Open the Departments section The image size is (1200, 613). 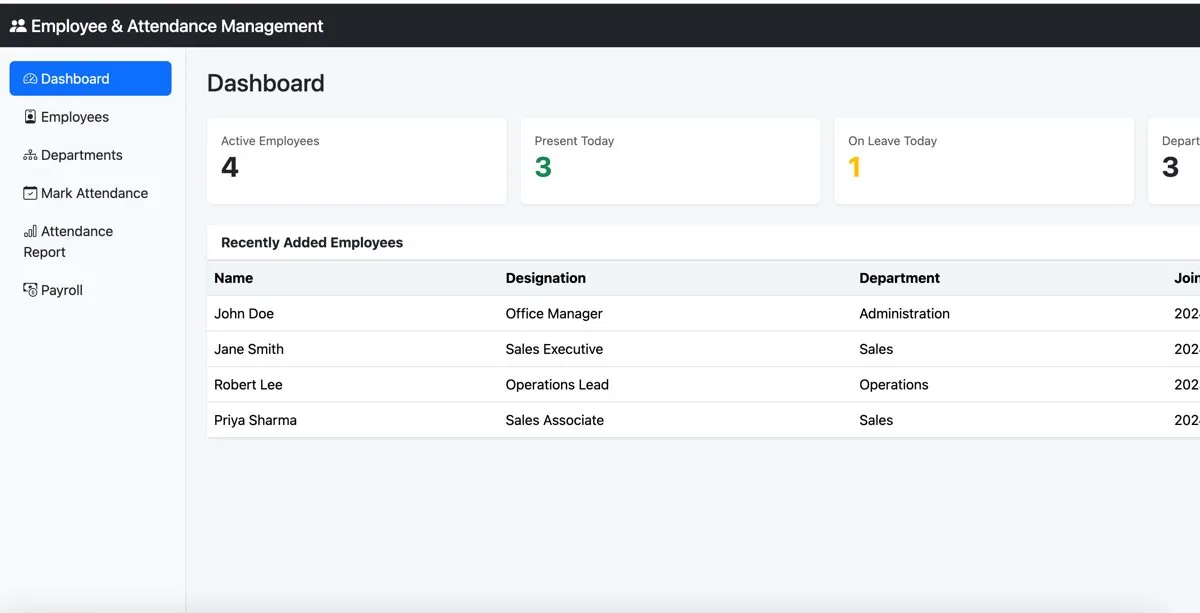click(x=91, y=155)
